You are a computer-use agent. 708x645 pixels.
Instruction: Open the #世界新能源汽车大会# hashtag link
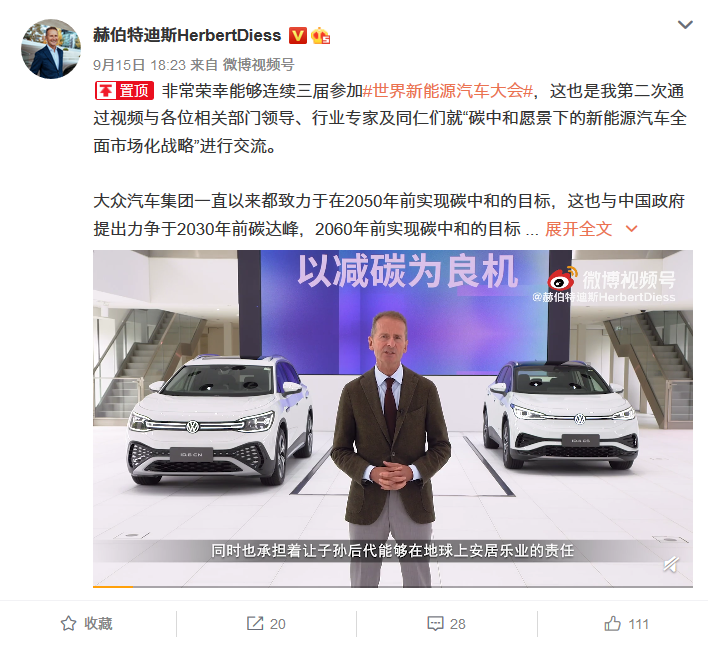pyautogui.click(x=448, y=91)
